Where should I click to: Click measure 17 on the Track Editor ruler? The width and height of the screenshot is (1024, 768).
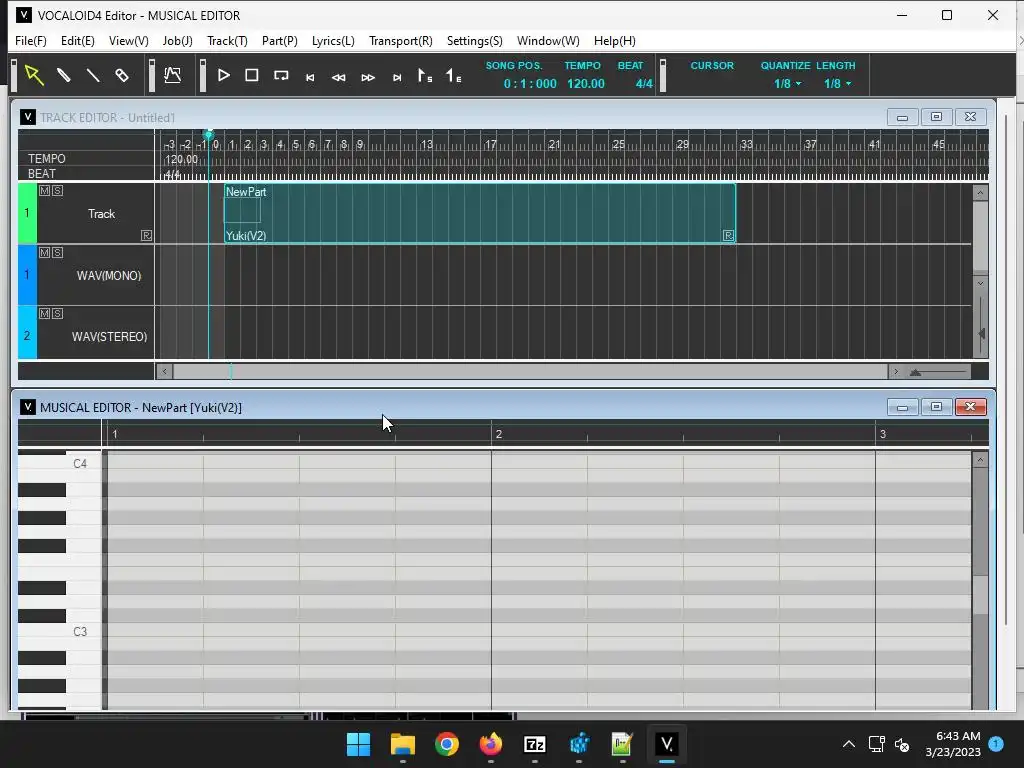tap(490, 144)
